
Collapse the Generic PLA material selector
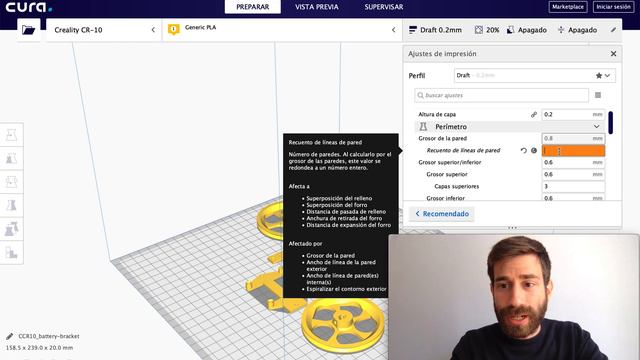(393, 30)
